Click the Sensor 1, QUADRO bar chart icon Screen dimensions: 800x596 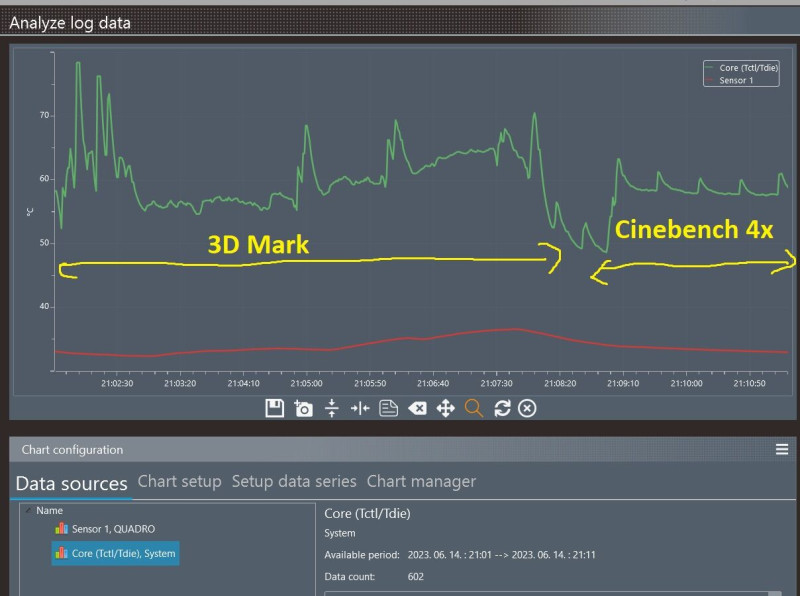coord(61,528)
